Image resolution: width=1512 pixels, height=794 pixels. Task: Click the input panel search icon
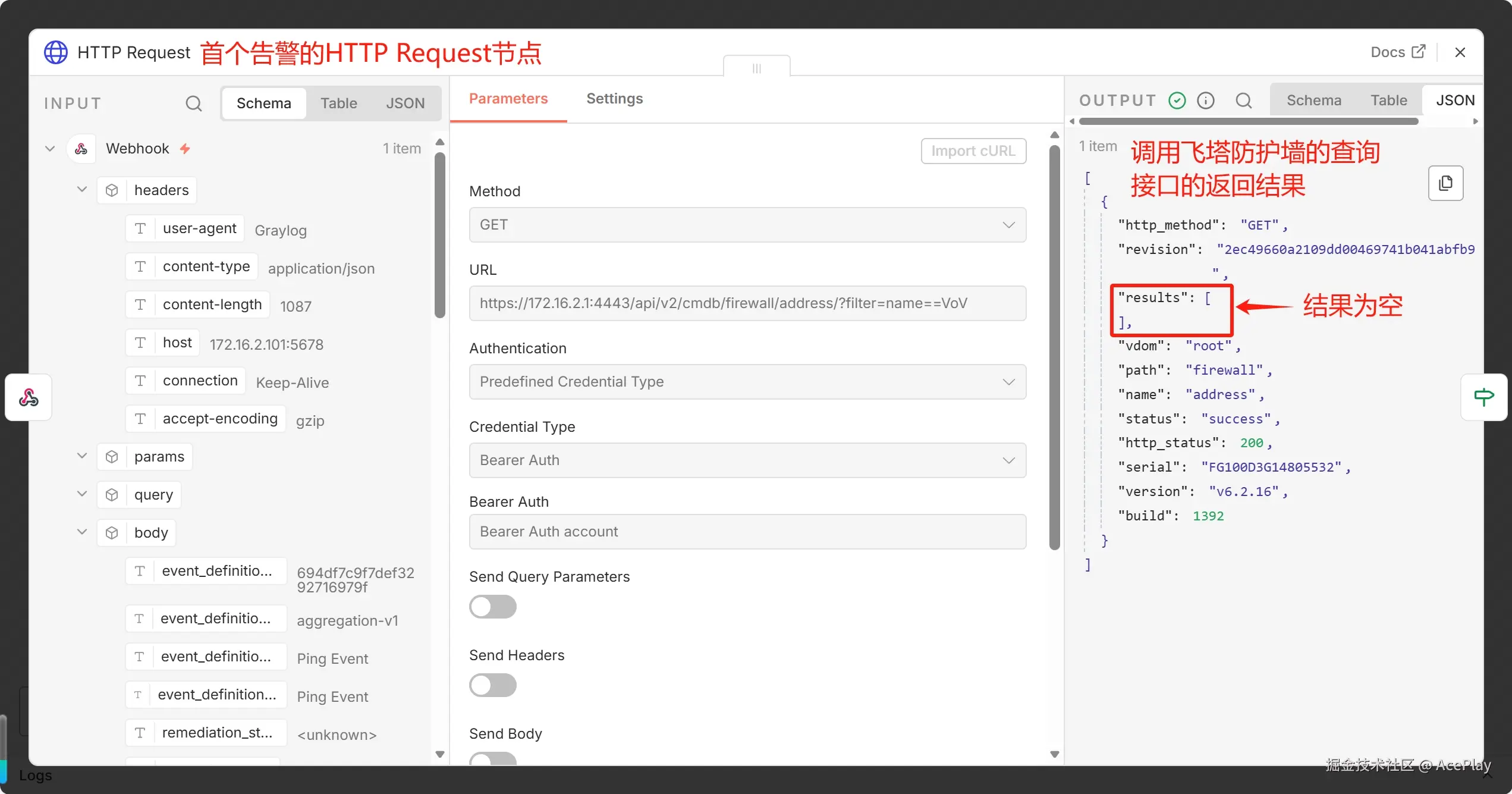click(193, 103)
